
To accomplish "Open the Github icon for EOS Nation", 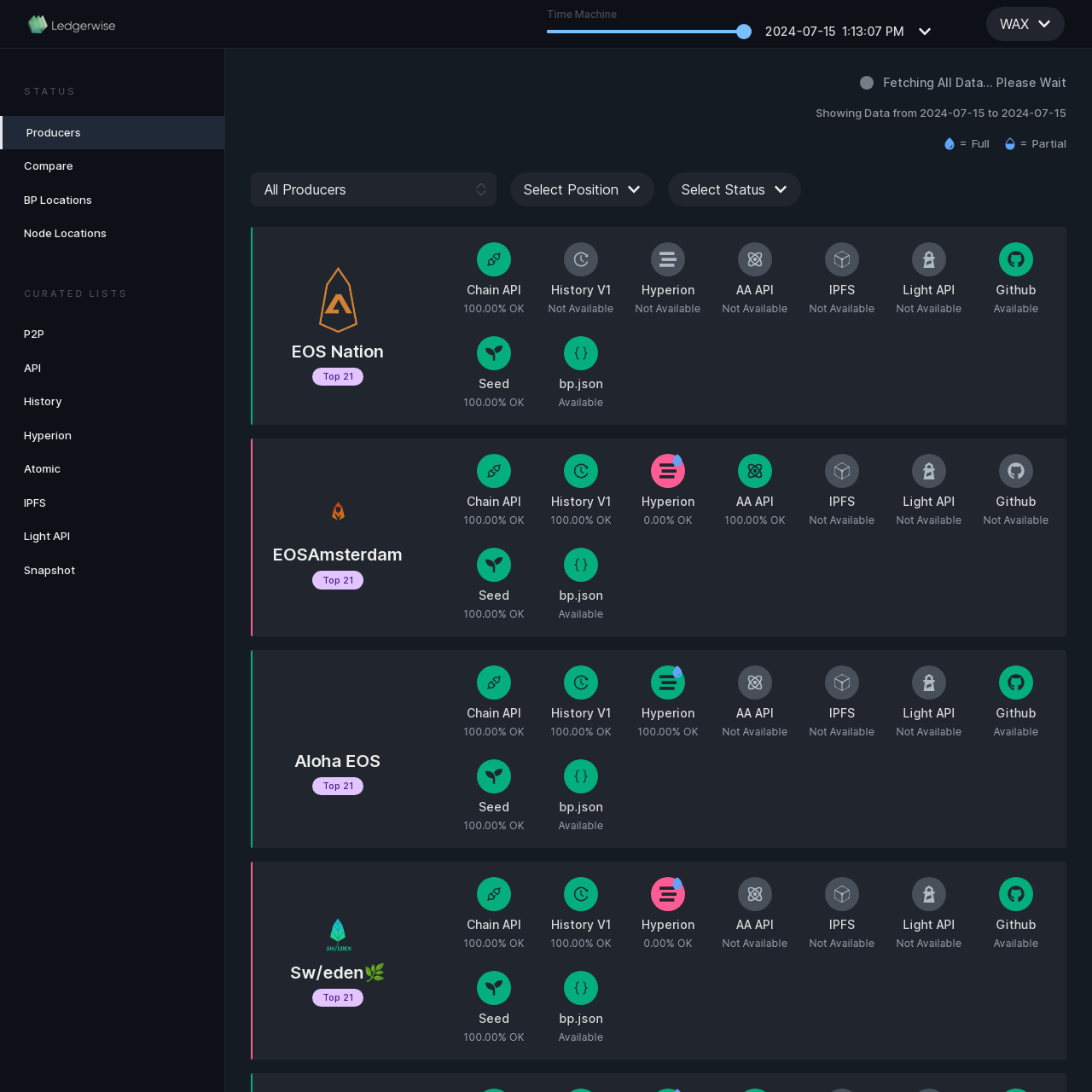I will (x=1015, y=258).
